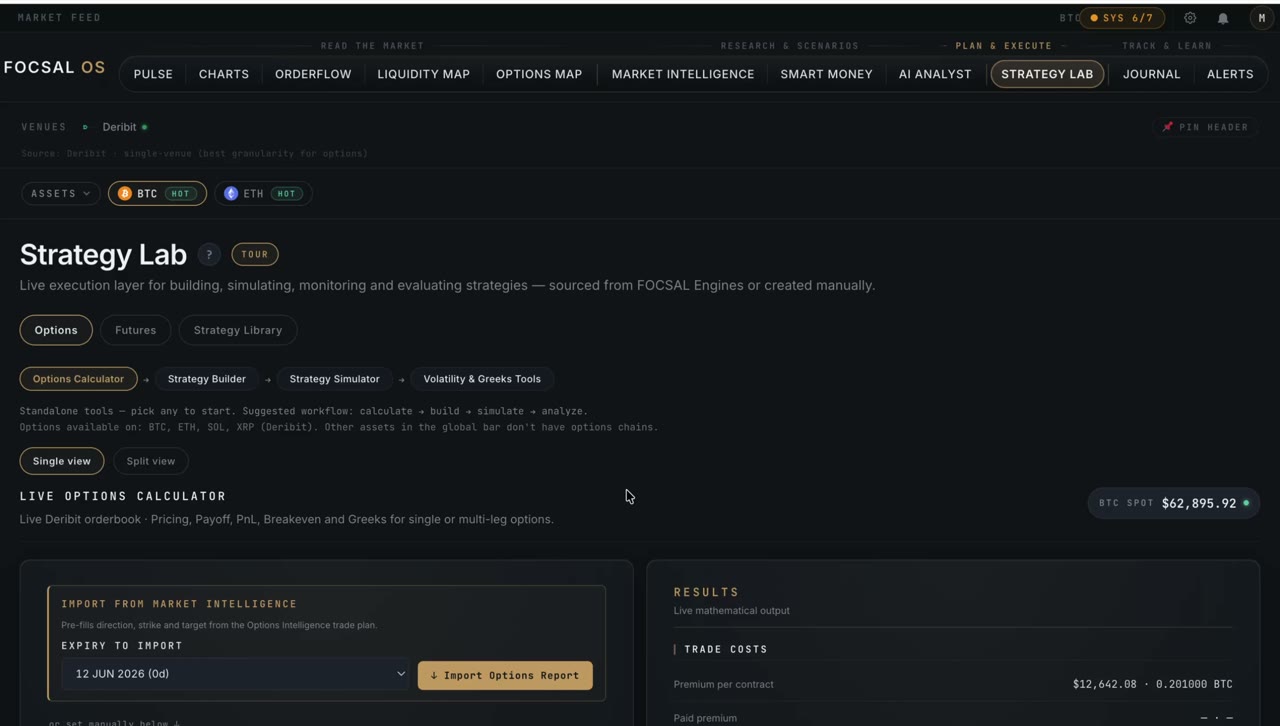Open the PULSE tab
The height and width of the screenshot is (726, 1280).
(x=153, y=74)
